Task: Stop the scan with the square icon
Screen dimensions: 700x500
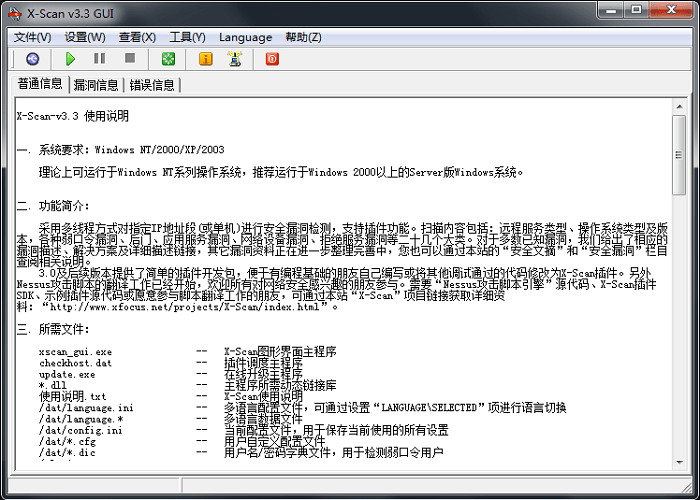Action: point(129,60)
